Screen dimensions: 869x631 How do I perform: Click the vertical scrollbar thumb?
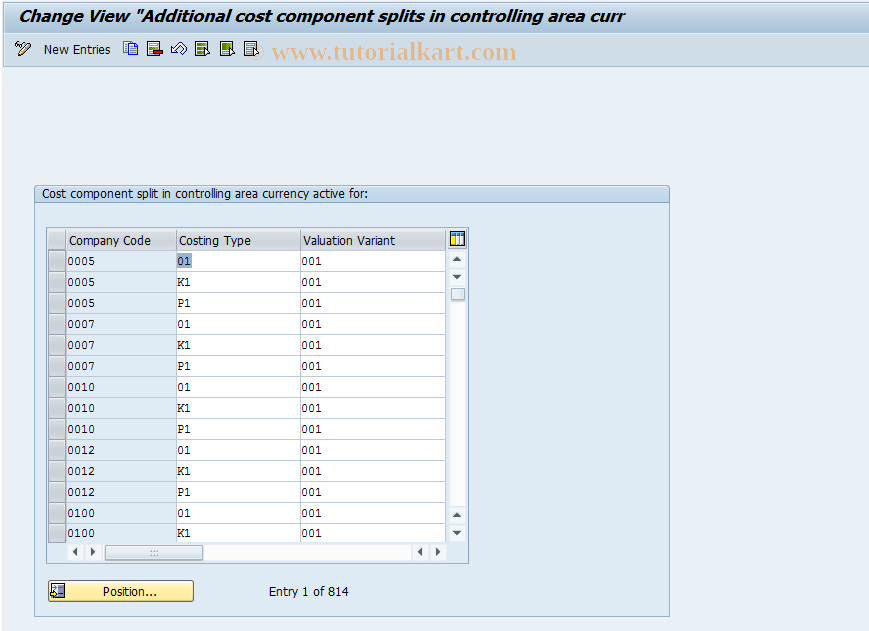[458, 294]
